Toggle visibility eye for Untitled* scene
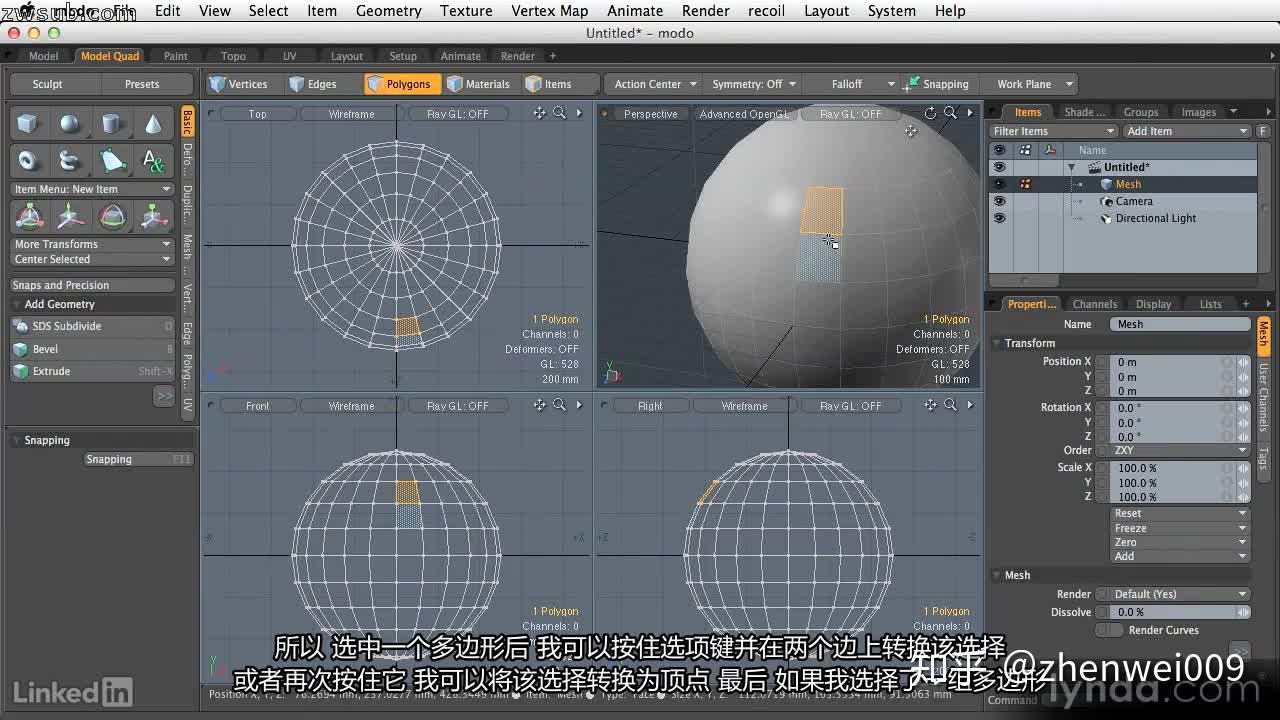 point(999,167)
